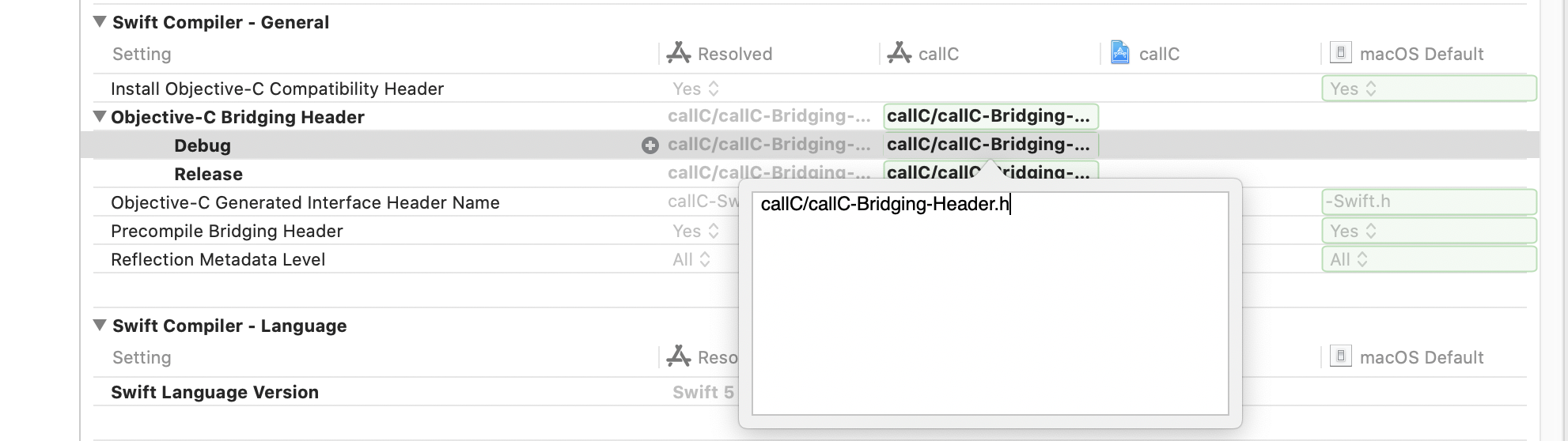Collapse the Swift Compiler - General section
The image size is (1568, 441).
point(100,22)
